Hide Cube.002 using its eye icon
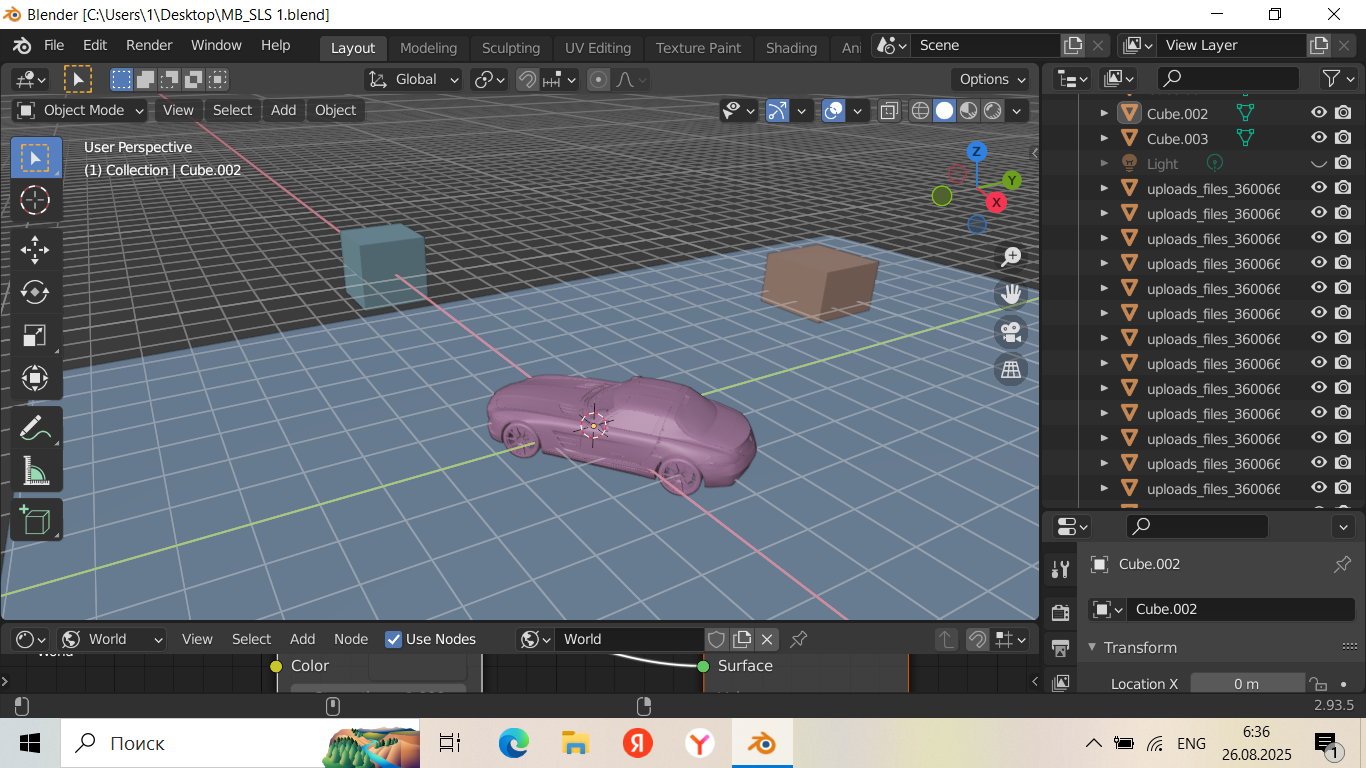This screenshot has width=1366, height=768. point(1319,113)
